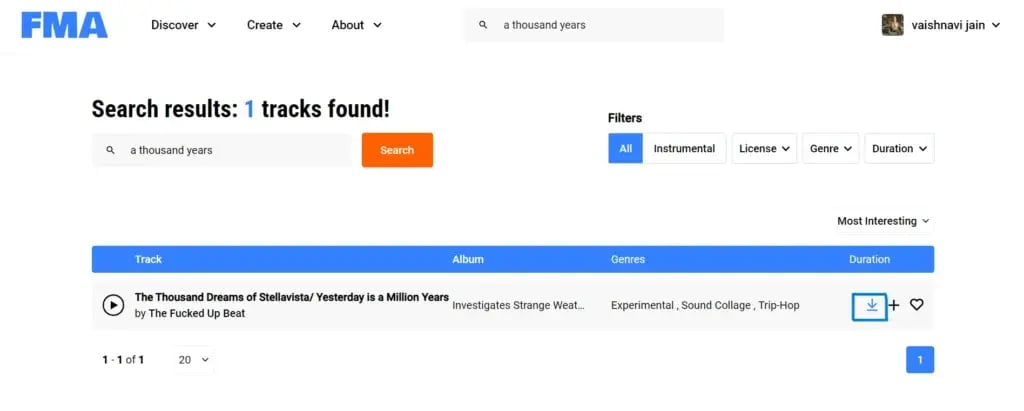The image size is (1024, 411).
Task: Click the FMA logo
Action: click(64, 25)
